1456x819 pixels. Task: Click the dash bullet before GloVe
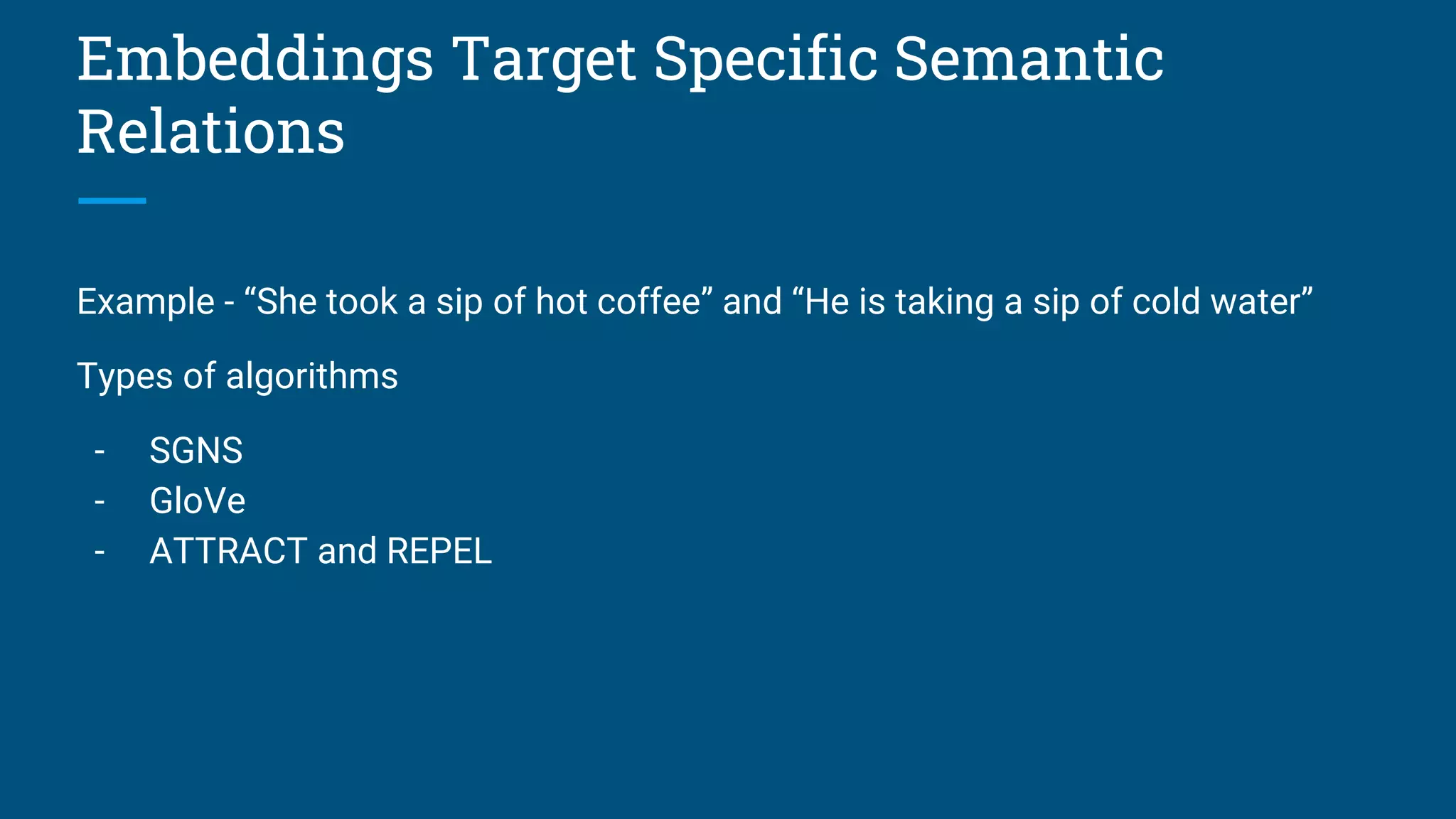pos(100,501)
